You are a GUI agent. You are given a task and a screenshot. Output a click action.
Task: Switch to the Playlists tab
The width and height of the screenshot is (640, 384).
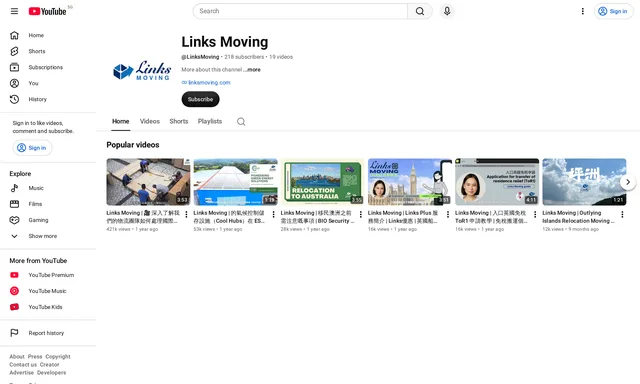pyautogui.click(x=210, y=122)
